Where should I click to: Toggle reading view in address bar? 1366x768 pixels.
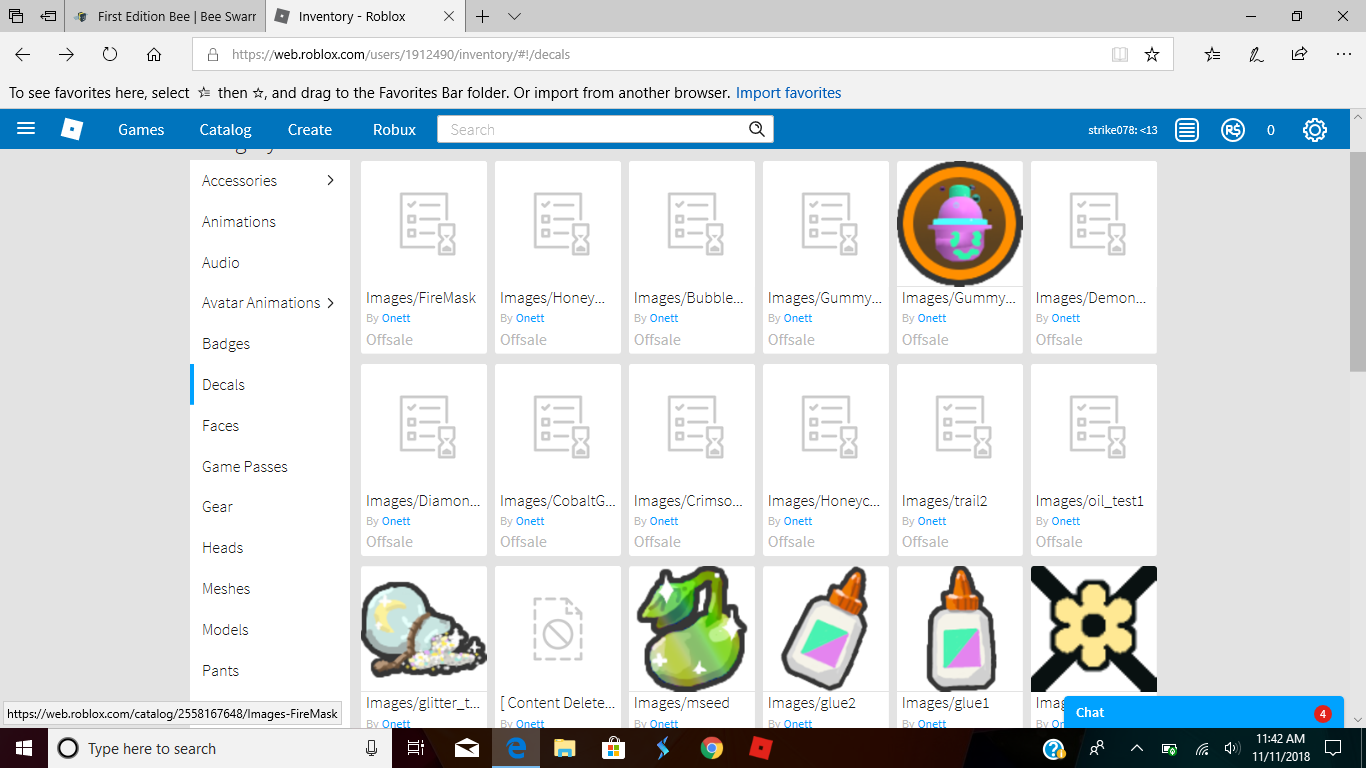point(1120,55)
